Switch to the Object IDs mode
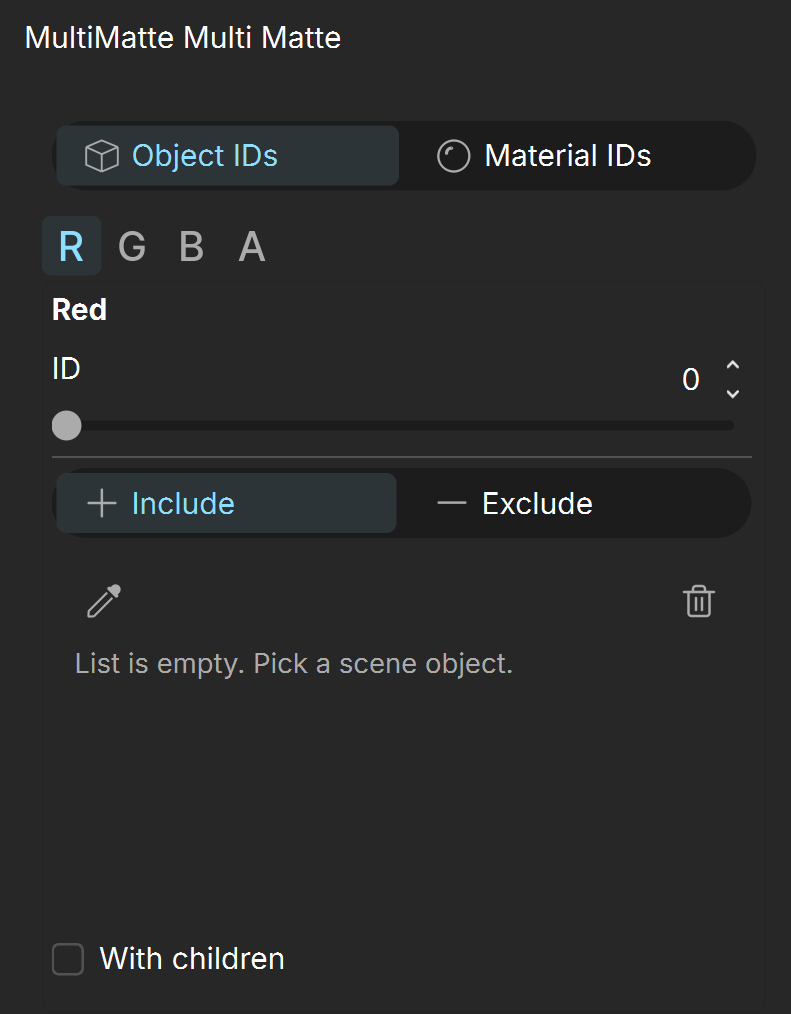 tap(228, 156)
